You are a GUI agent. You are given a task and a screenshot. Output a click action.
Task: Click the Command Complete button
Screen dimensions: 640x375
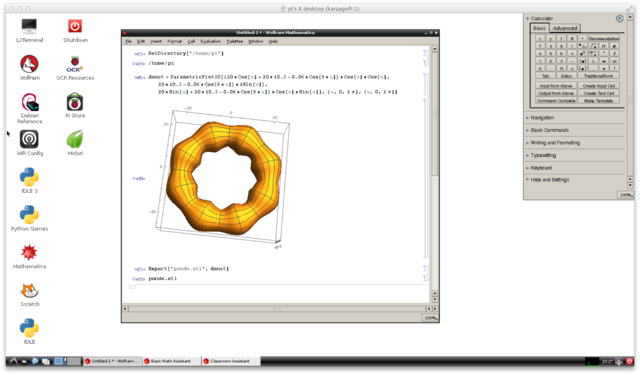coord(556,100)
